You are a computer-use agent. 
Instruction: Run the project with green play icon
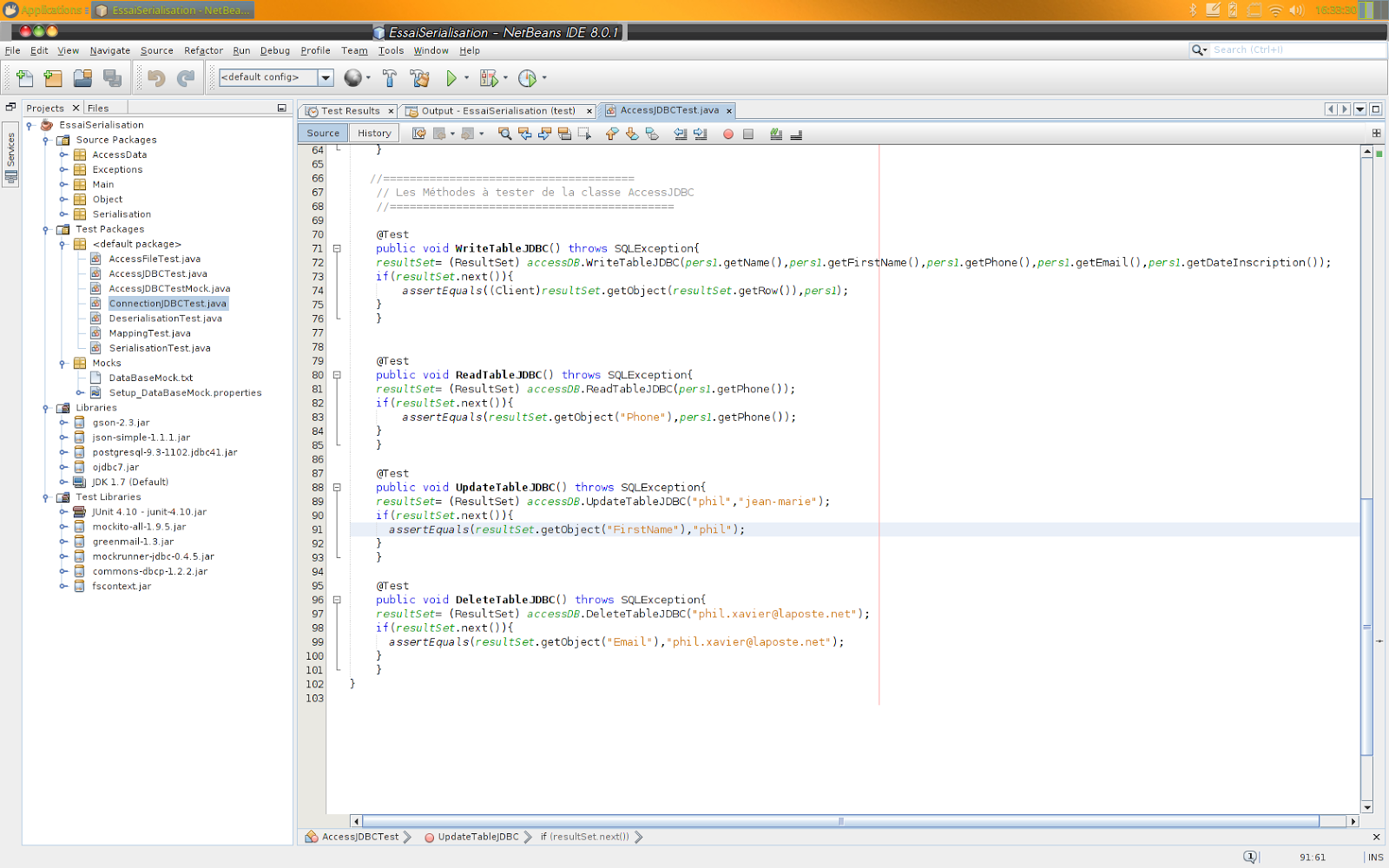451,78
